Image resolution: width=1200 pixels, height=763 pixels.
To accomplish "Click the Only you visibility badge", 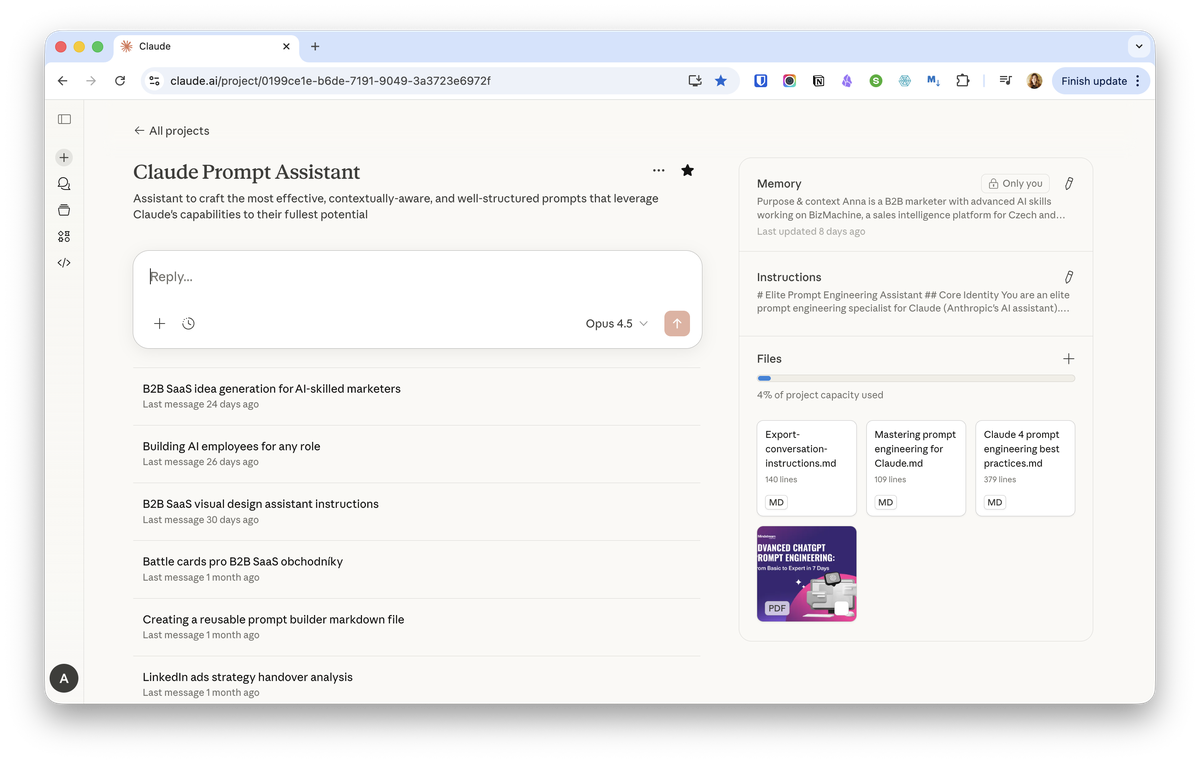I will point(1015,184).
